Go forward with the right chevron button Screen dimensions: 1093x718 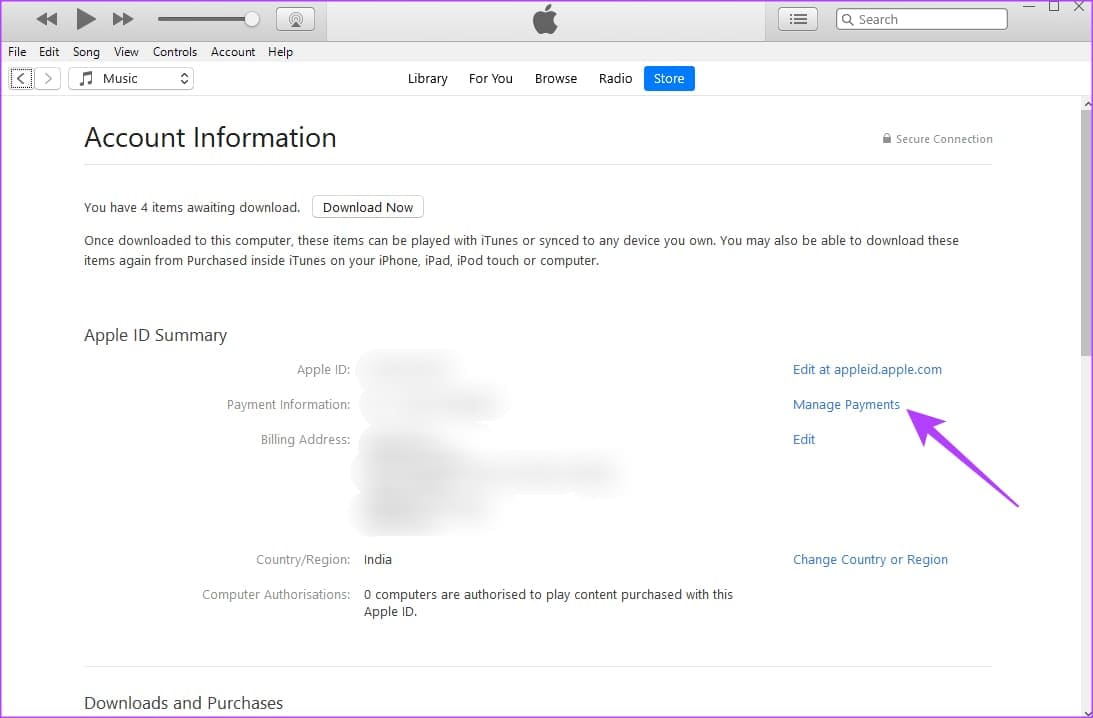coord(47,79)
